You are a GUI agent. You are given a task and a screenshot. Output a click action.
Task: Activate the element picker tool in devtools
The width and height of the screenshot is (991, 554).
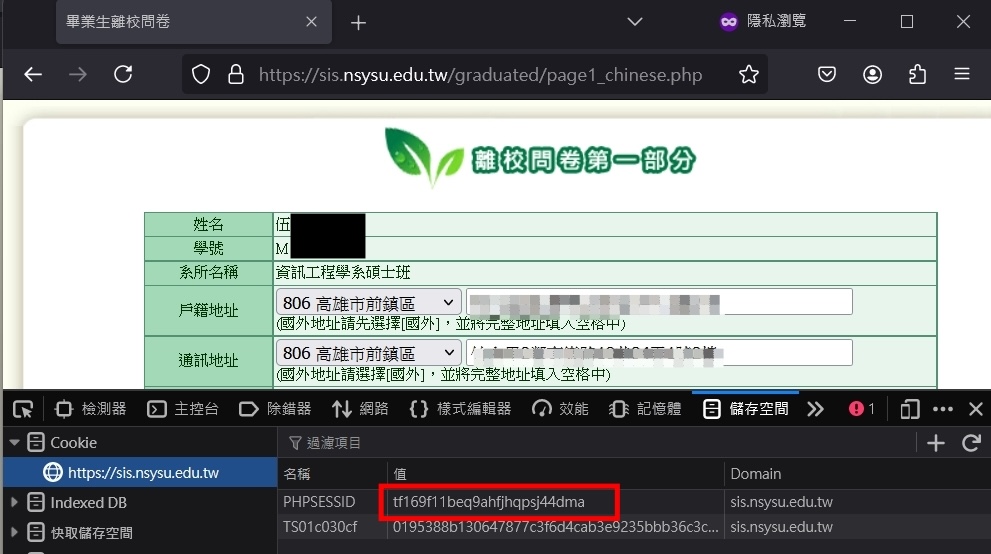[x=23, y=409]
